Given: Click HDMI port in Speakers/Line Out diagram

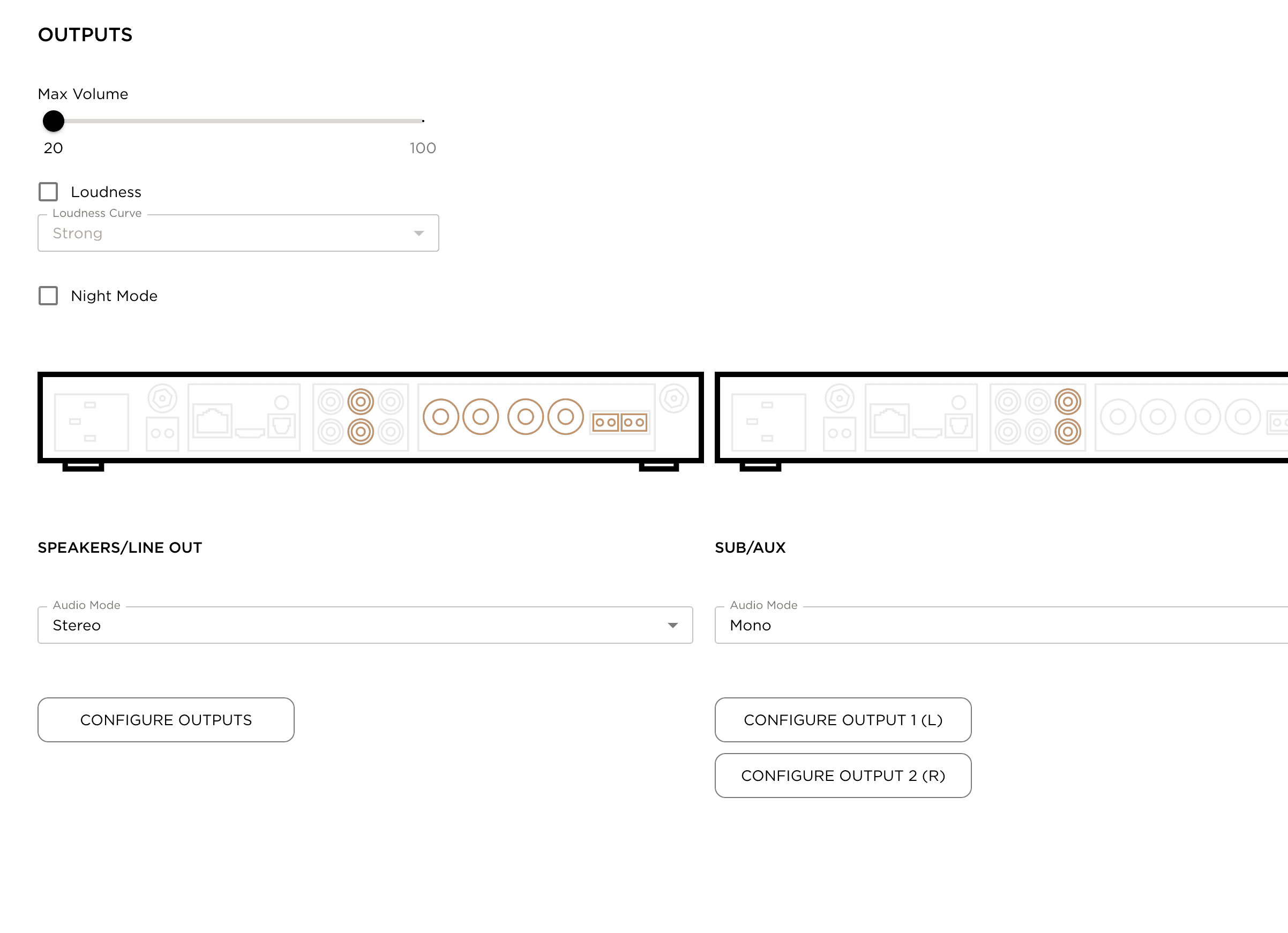Looking at the screenshot, I should (x=250, y=433).
